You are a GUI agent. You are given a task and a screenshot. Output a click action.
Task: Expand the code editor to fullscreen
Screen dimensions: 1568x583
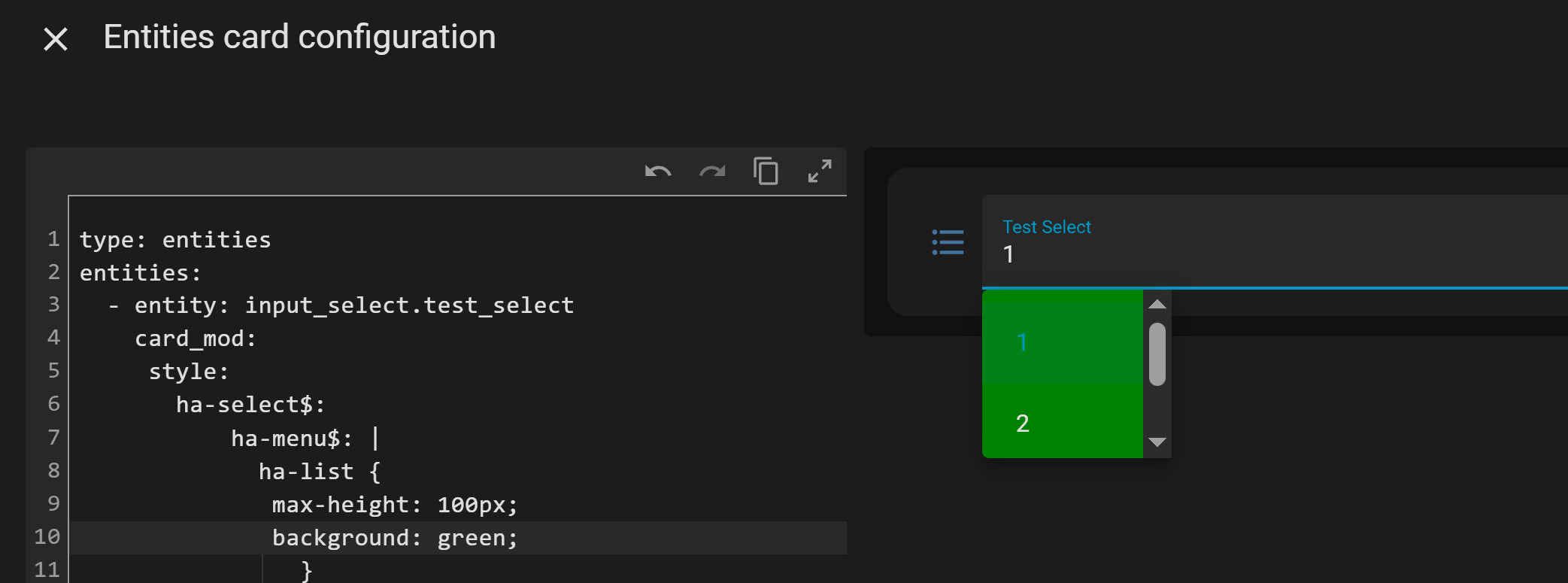click(820, 171)
